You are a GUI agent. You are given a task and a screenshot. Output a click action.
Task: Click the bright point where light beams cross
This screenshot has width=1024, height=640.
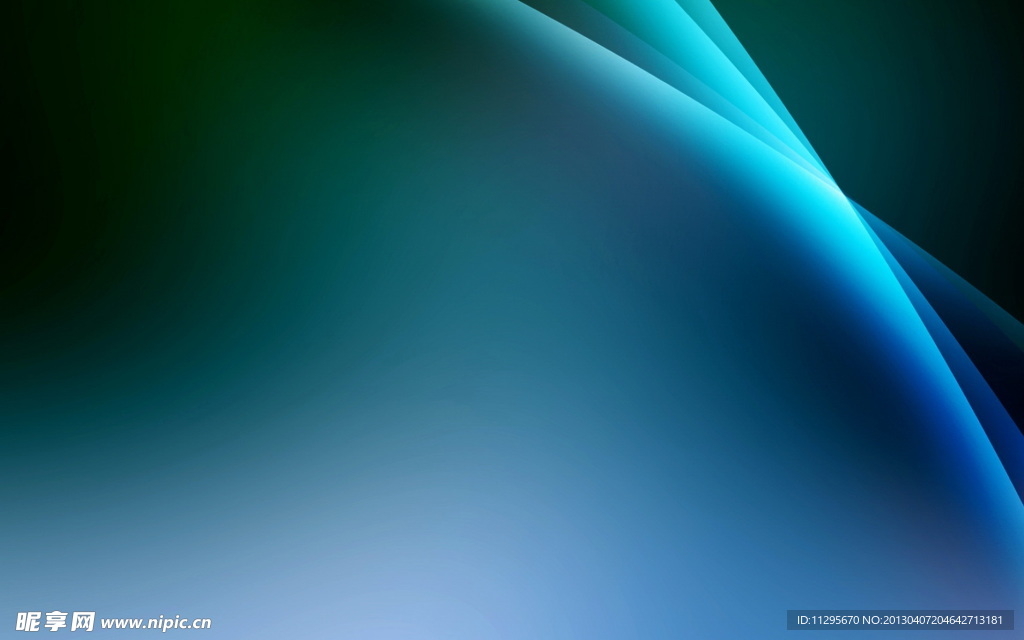(x=843, y=192)
